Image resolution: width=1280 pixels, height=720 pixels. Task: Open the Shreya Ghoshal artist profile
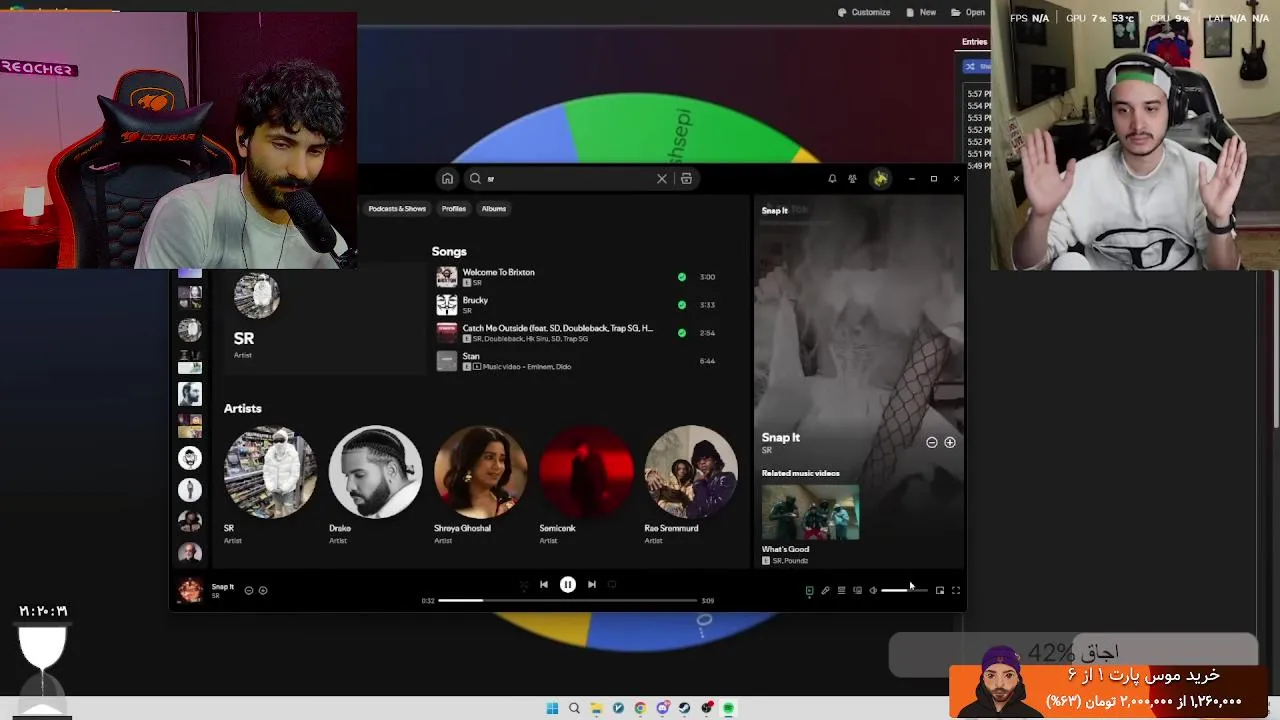pos(480,472)
